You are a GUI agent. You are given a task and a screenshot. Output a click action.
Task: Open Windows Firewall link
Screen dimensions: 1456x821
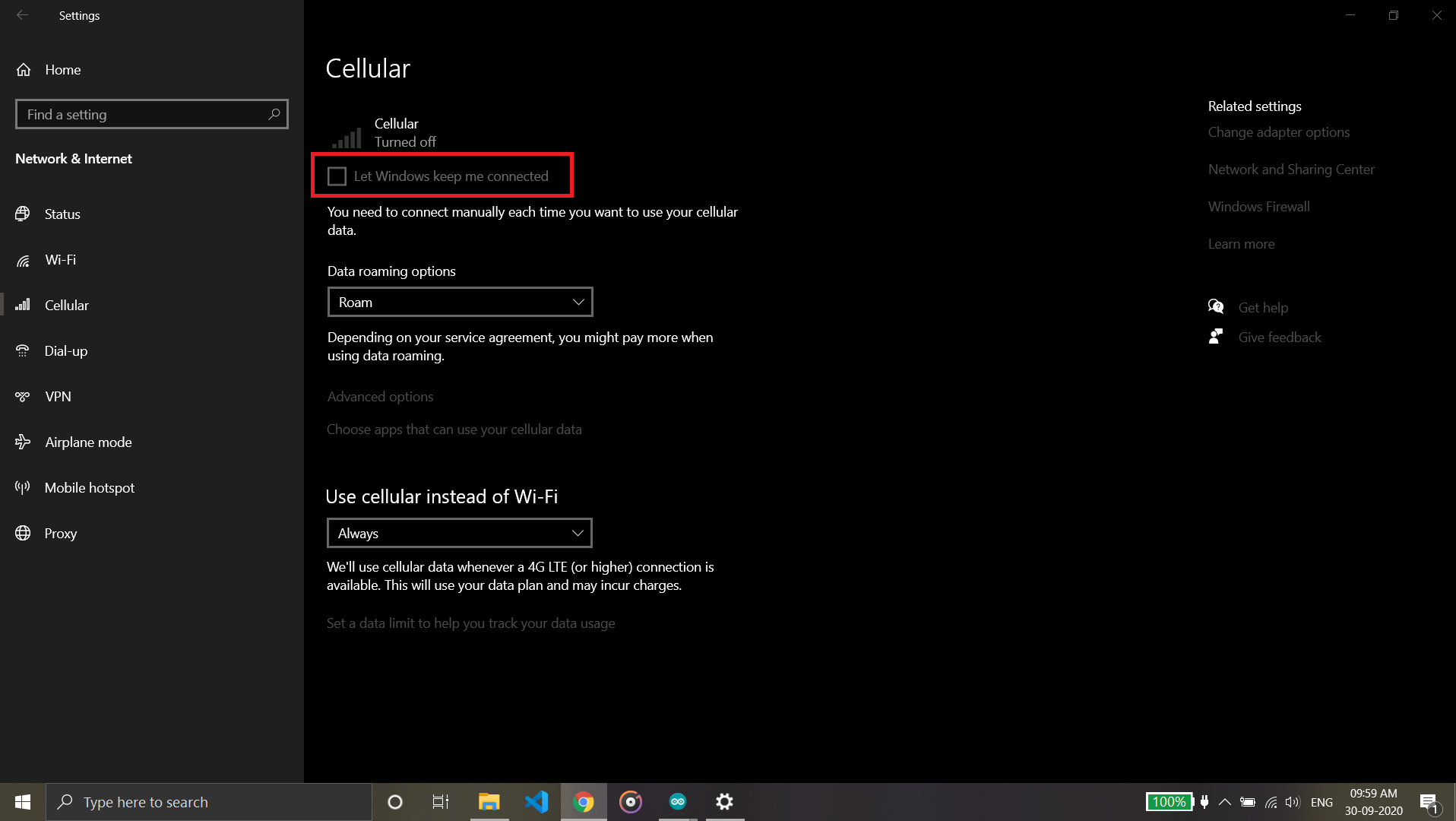coord(1258,206)
